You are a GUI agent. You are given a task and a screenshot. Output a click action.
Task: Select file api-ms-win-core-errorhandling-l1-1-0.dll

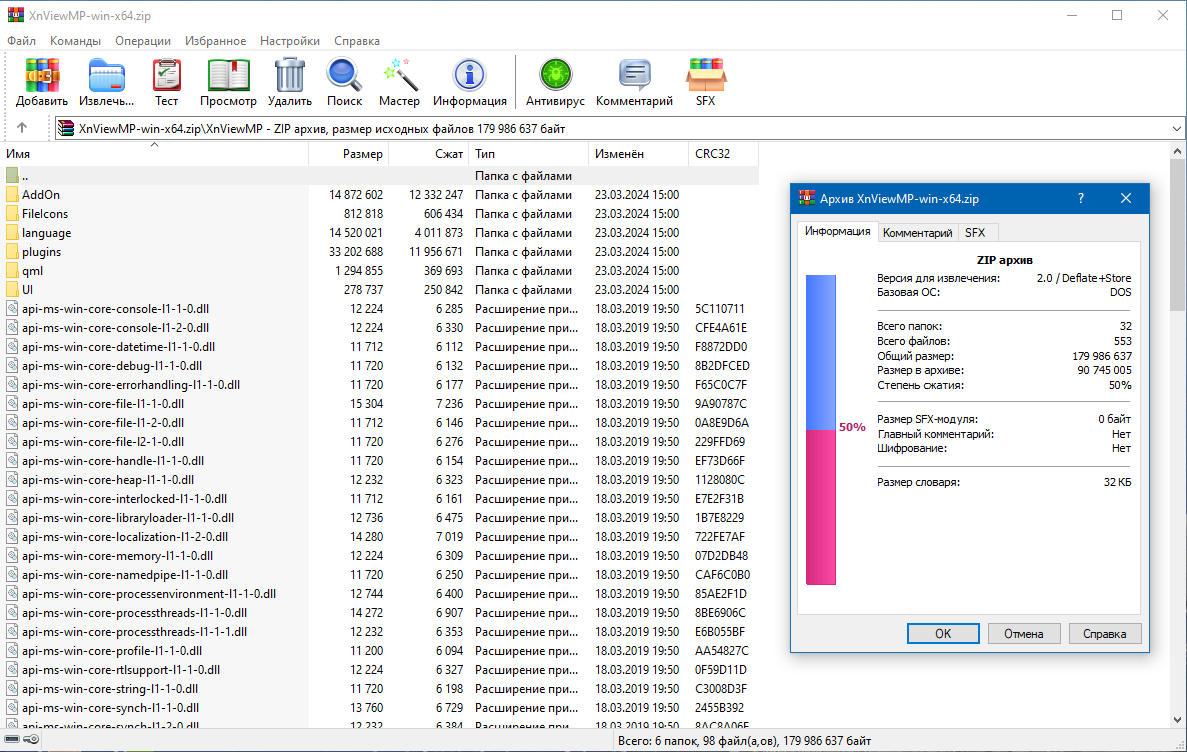click(x=131, y=385)
